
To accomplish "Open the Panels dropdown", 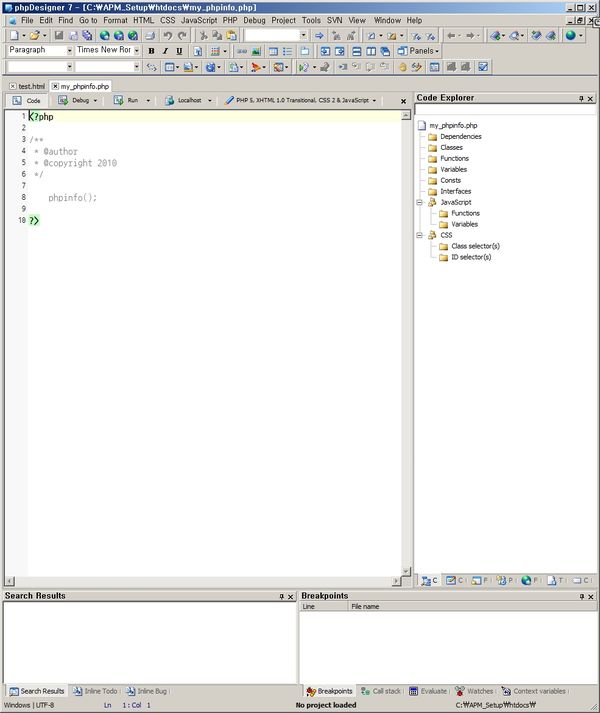I will (x=418, y=51).
